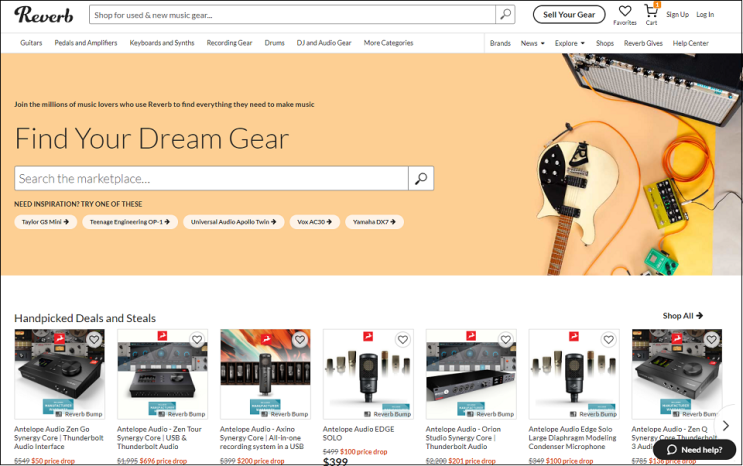The height and width of the screenshot is (466, 743).
Task: Focus the top Shop for gear search field
Action: [x=292, y=15]
